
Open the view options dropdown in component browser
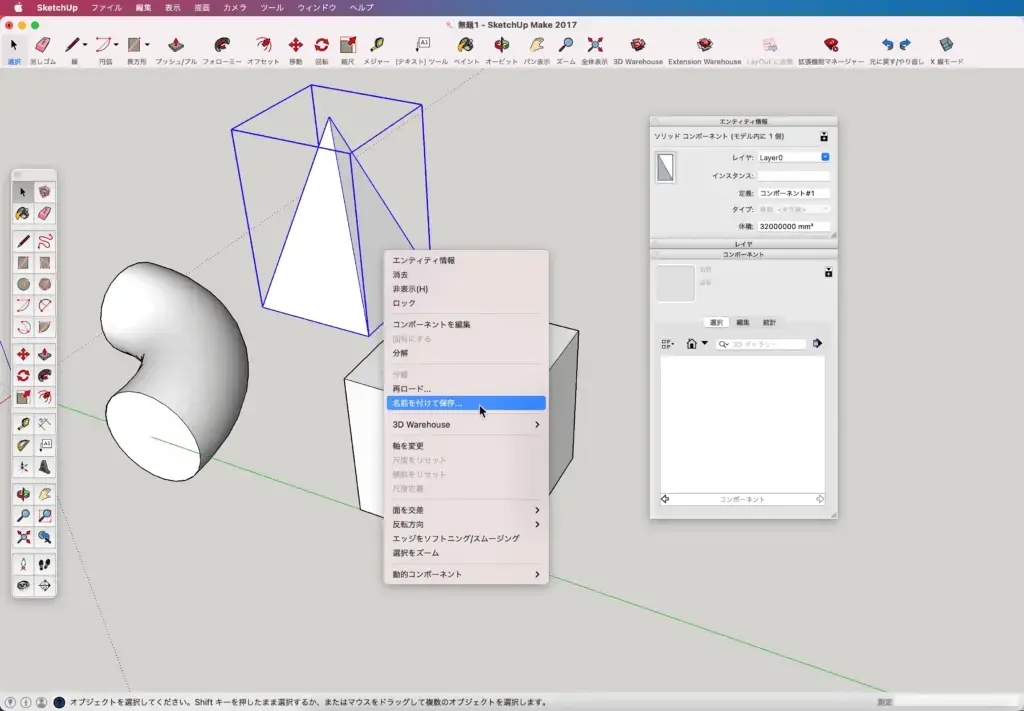click(667, 343)
